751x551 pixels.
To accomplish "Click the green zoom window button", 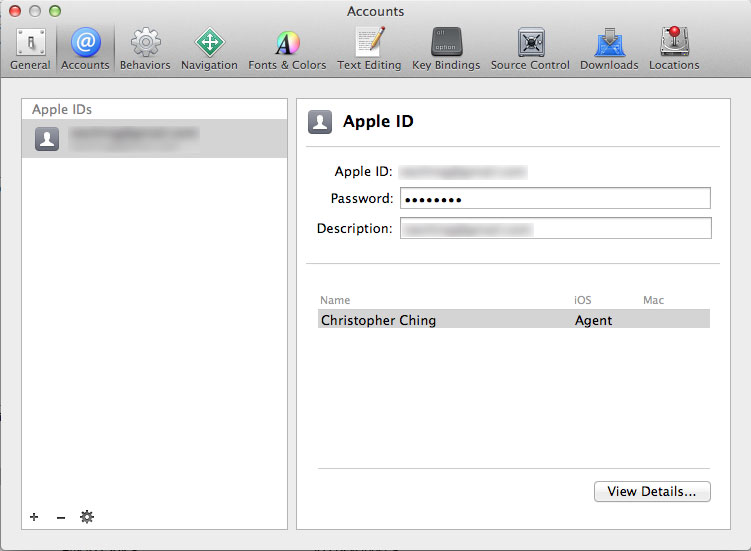I will pos(54,11).
